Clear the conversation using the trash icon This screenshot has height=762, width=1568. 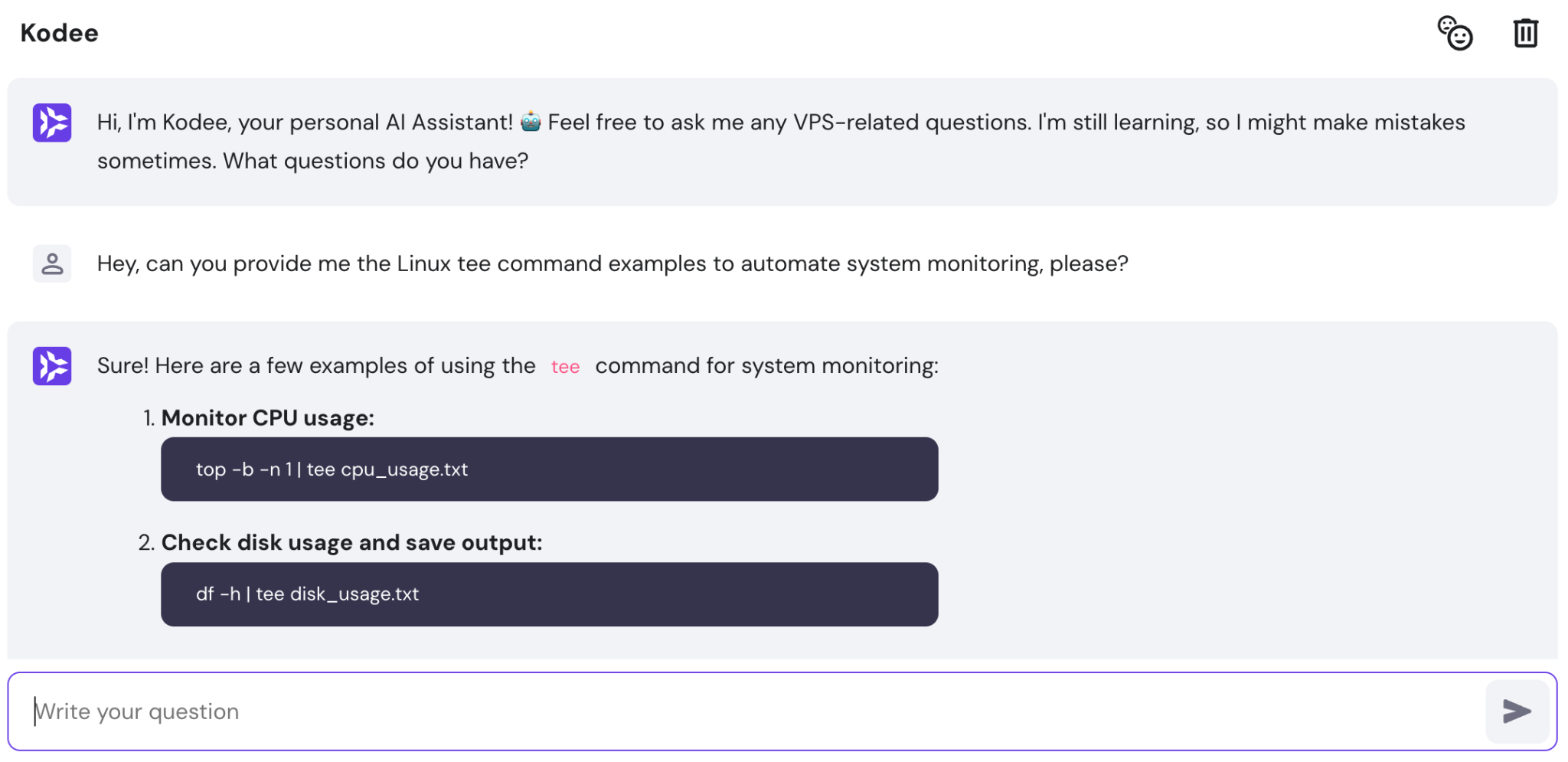pos(1525,33)
